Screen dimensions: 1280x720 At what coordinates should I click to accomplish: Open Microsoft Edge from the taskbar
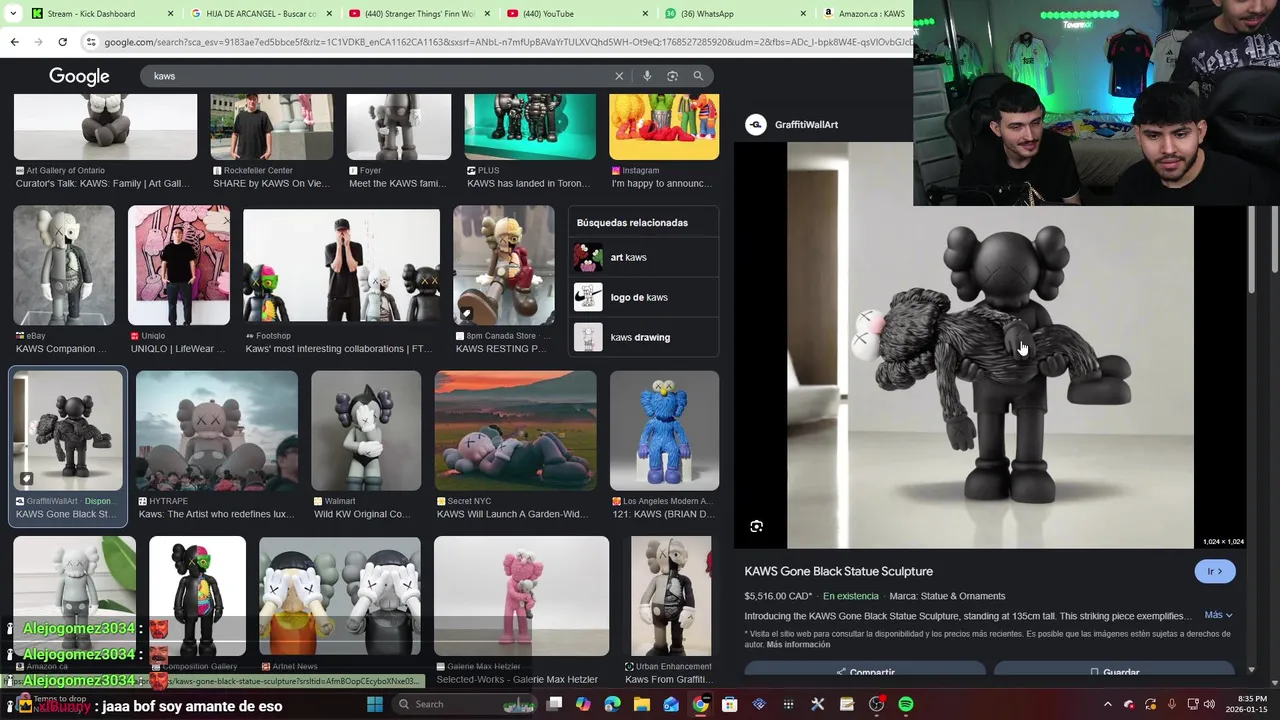click(x=613, y=704)
